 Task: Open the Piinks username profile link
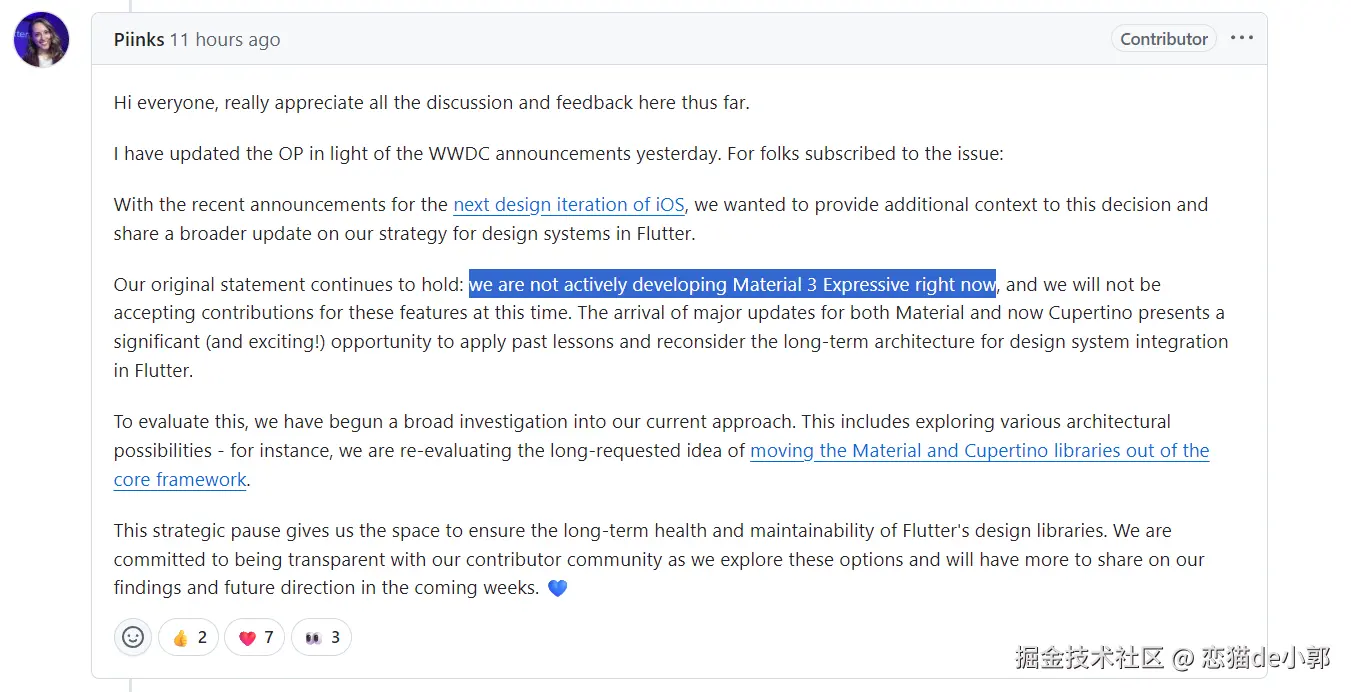click(x=138, y=40)
